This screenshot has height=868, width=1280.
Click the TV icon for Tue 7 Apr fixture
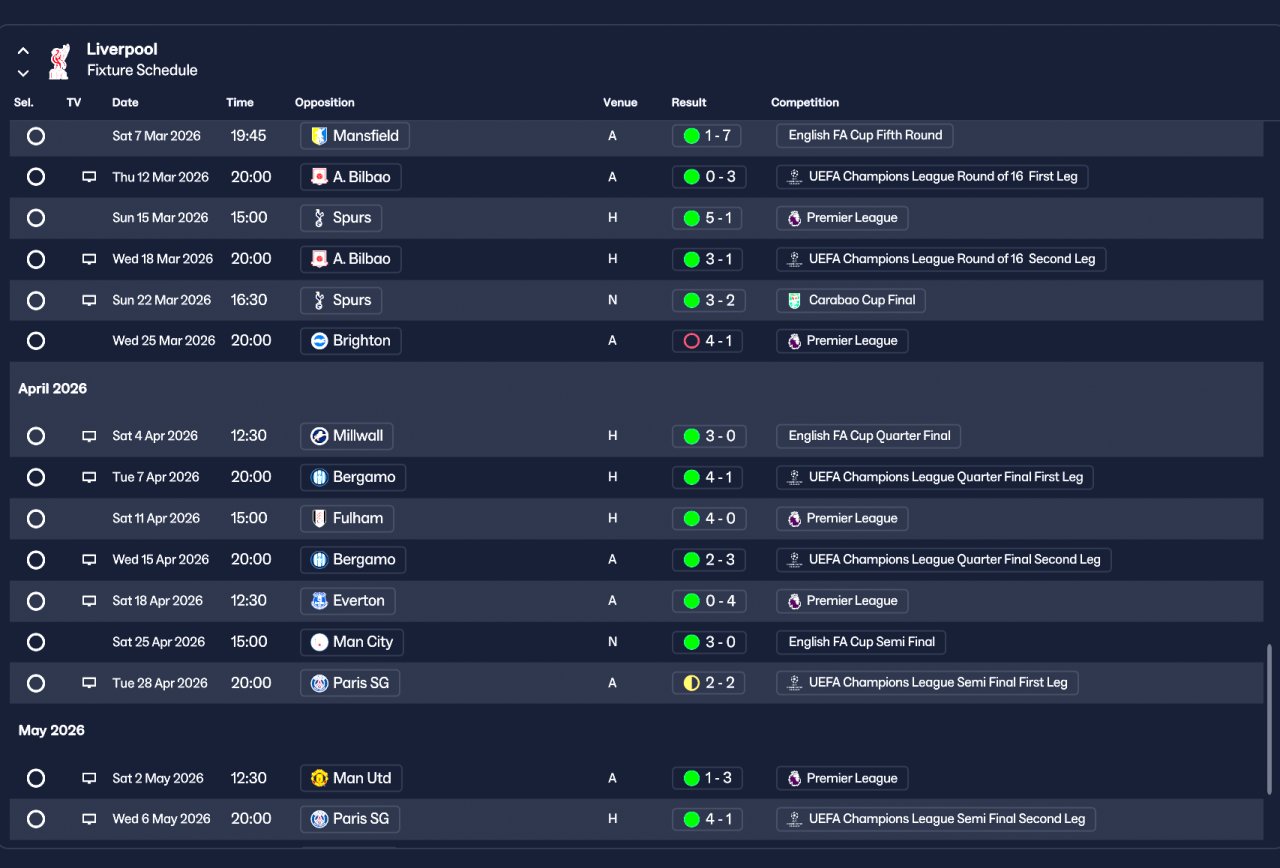[x=89, y=477]
